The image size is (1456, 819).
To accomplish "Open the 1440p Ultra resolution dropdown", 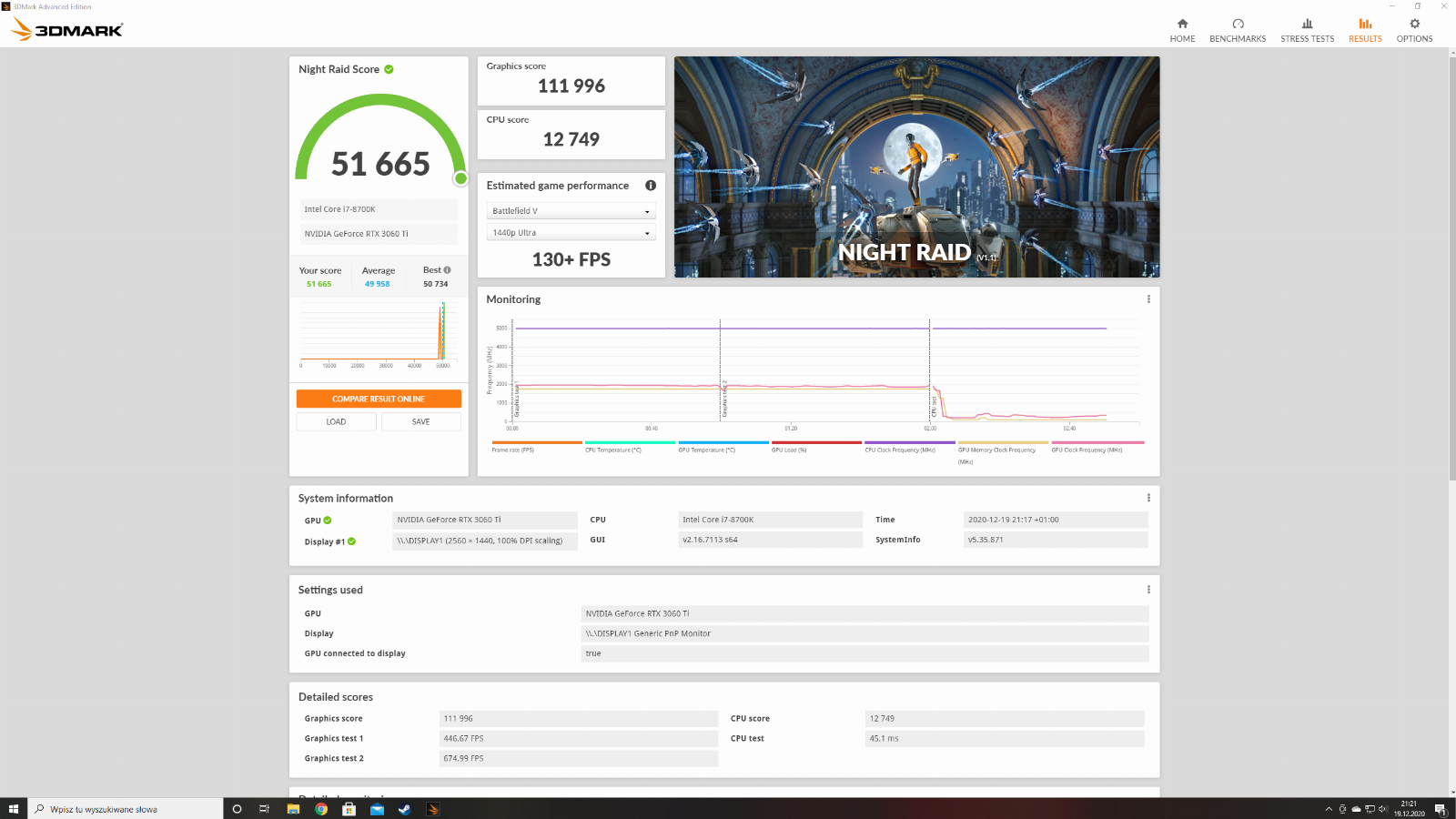I will [571, 233].
